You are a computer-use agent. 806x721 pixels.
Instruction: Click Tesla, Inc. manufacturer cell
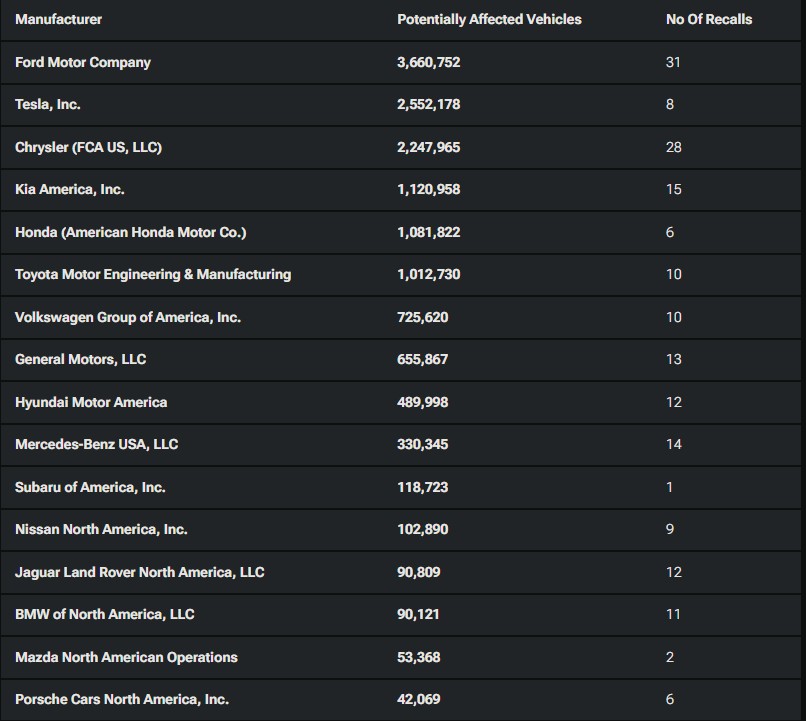pyautogui.click(x=48, y=104)
